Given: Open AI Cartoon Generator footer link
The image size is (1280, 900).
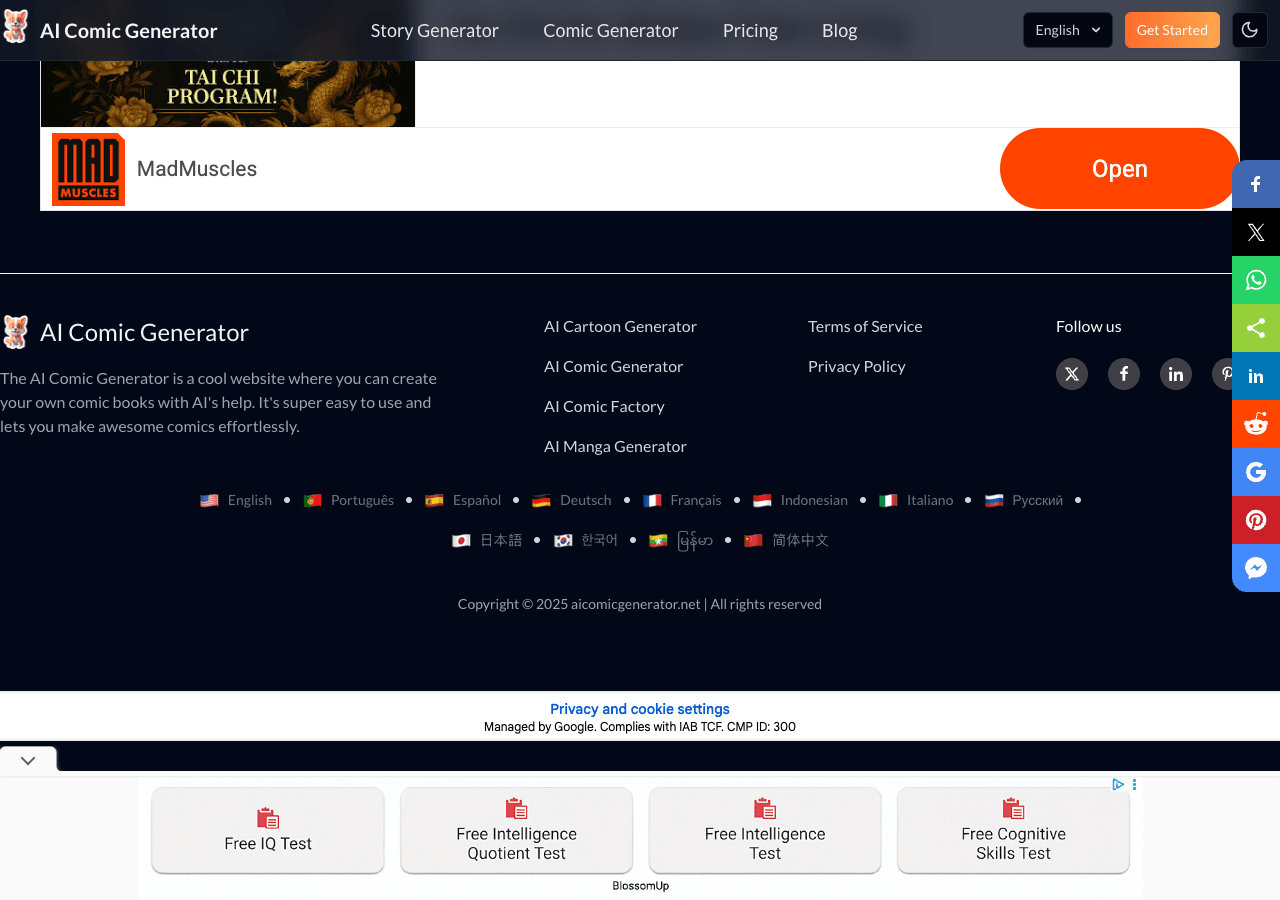Looking at the screenshot, I should [x=620, y=326].
